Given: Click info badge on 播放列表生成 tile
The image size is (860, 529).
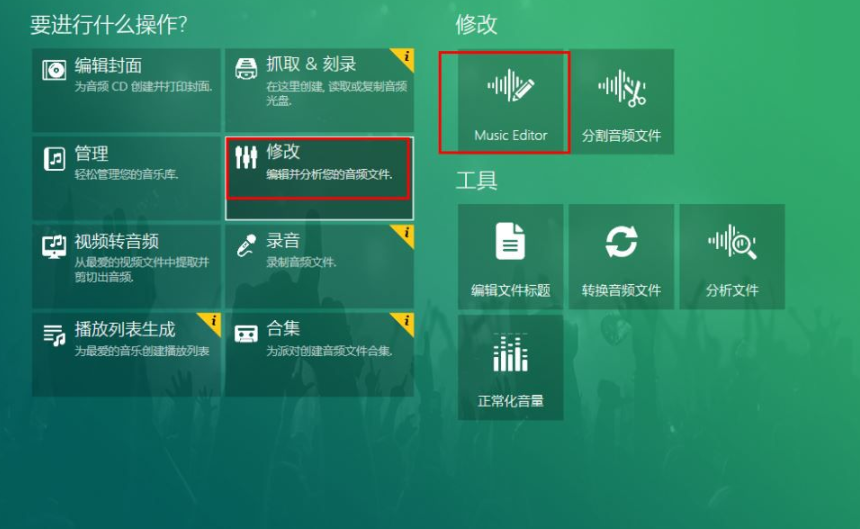Looking at the screenshot, I should 212,321.
